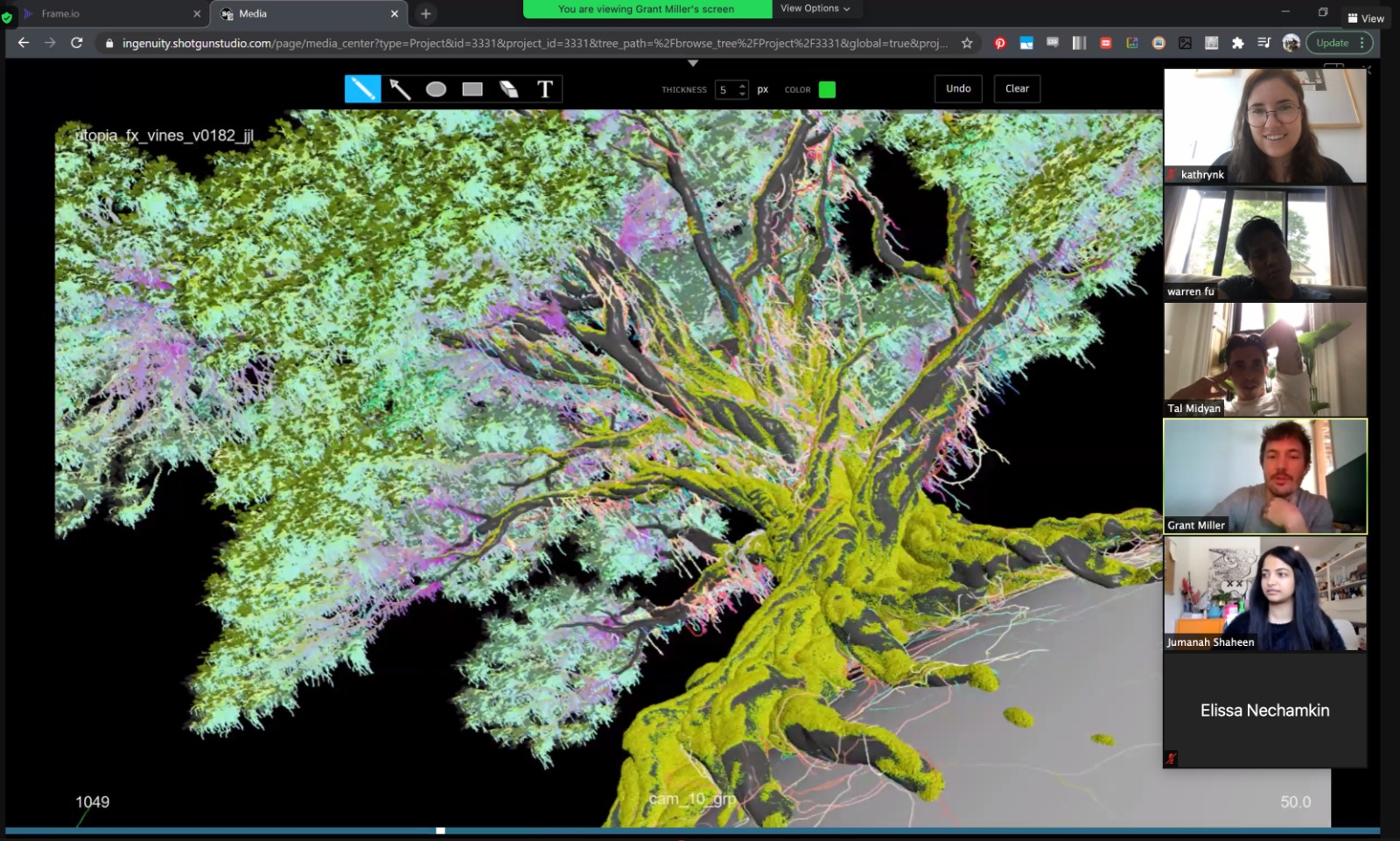Click Elissa Nechamkin's muted microphone icon

(1171, 759)
